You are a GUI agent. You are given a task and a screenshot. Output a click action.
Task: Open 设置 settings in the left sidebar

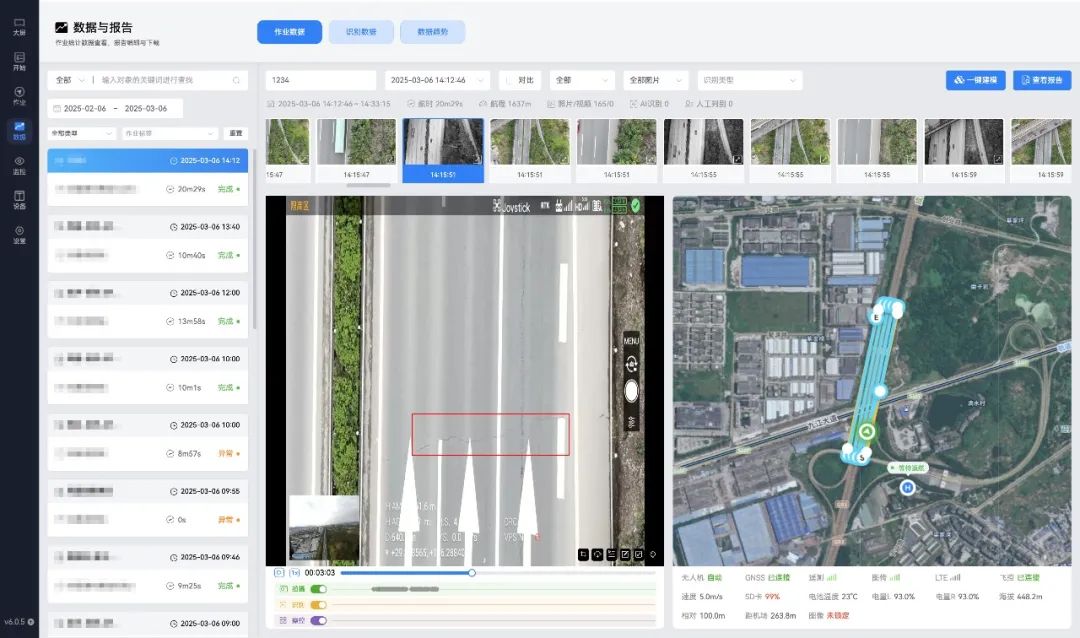pos(19,234)
